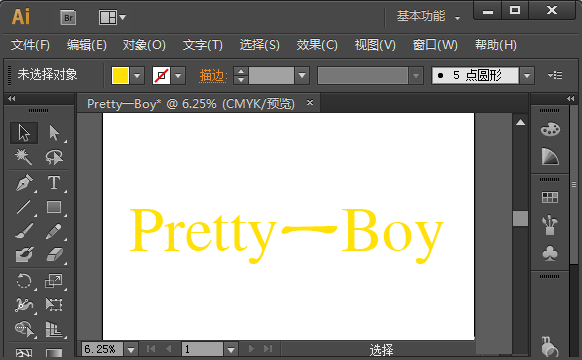Open the Color Guide panel icon
Image resolution: width=582 pixels, height=360 pixels.
tap(550, 157)
